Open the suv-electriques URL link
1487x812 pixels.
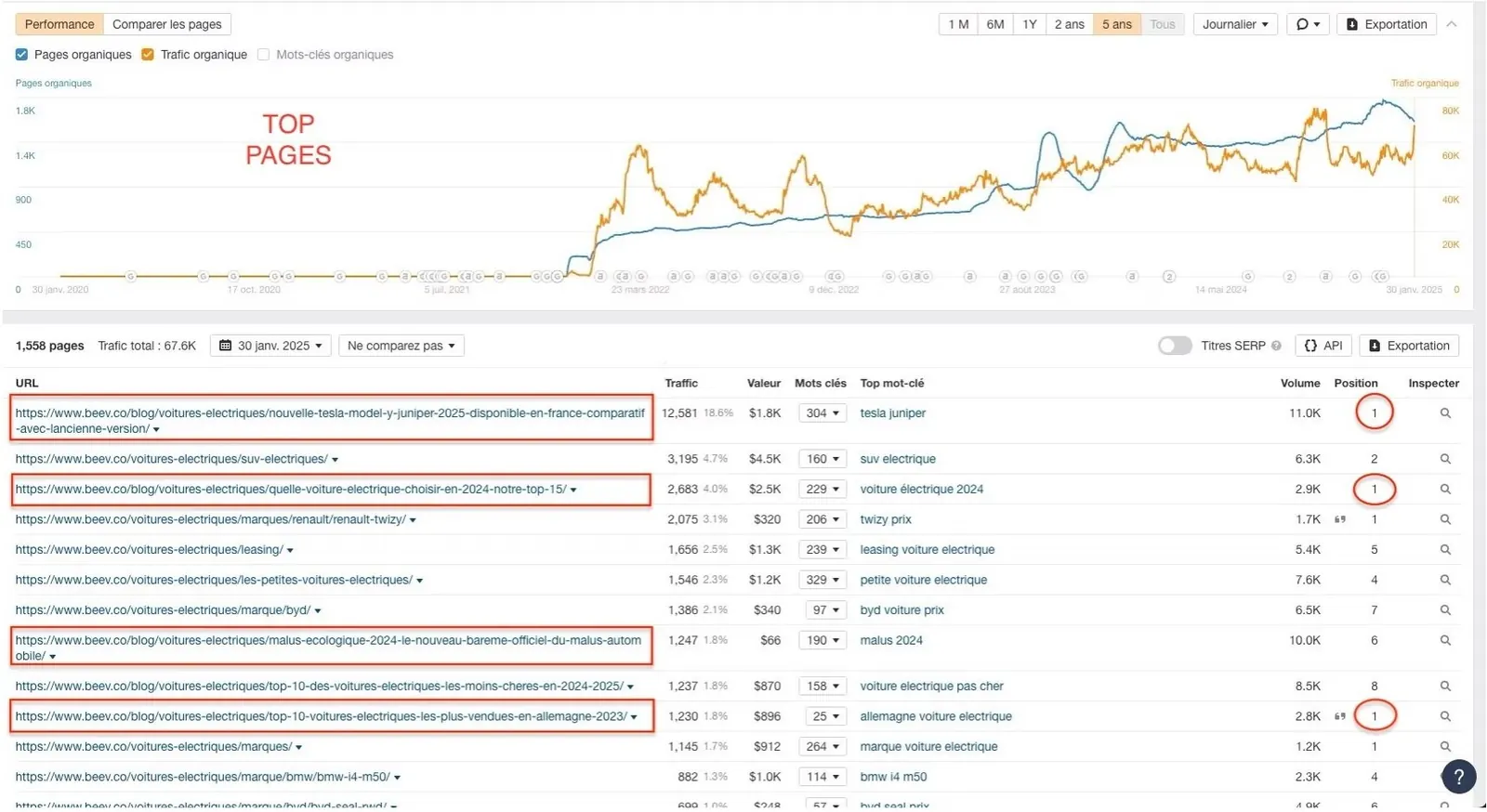coord(172,459)
